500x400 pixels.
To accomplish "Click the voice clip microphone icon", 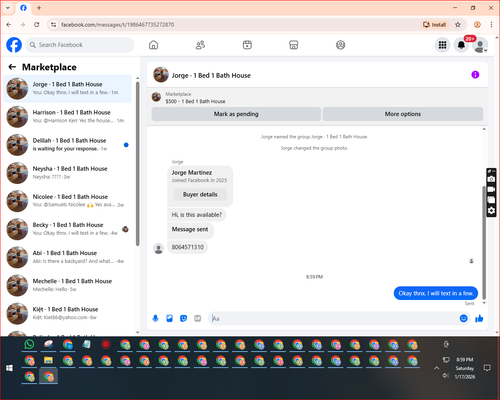I will pyautogui.click(x=155, y=318).
